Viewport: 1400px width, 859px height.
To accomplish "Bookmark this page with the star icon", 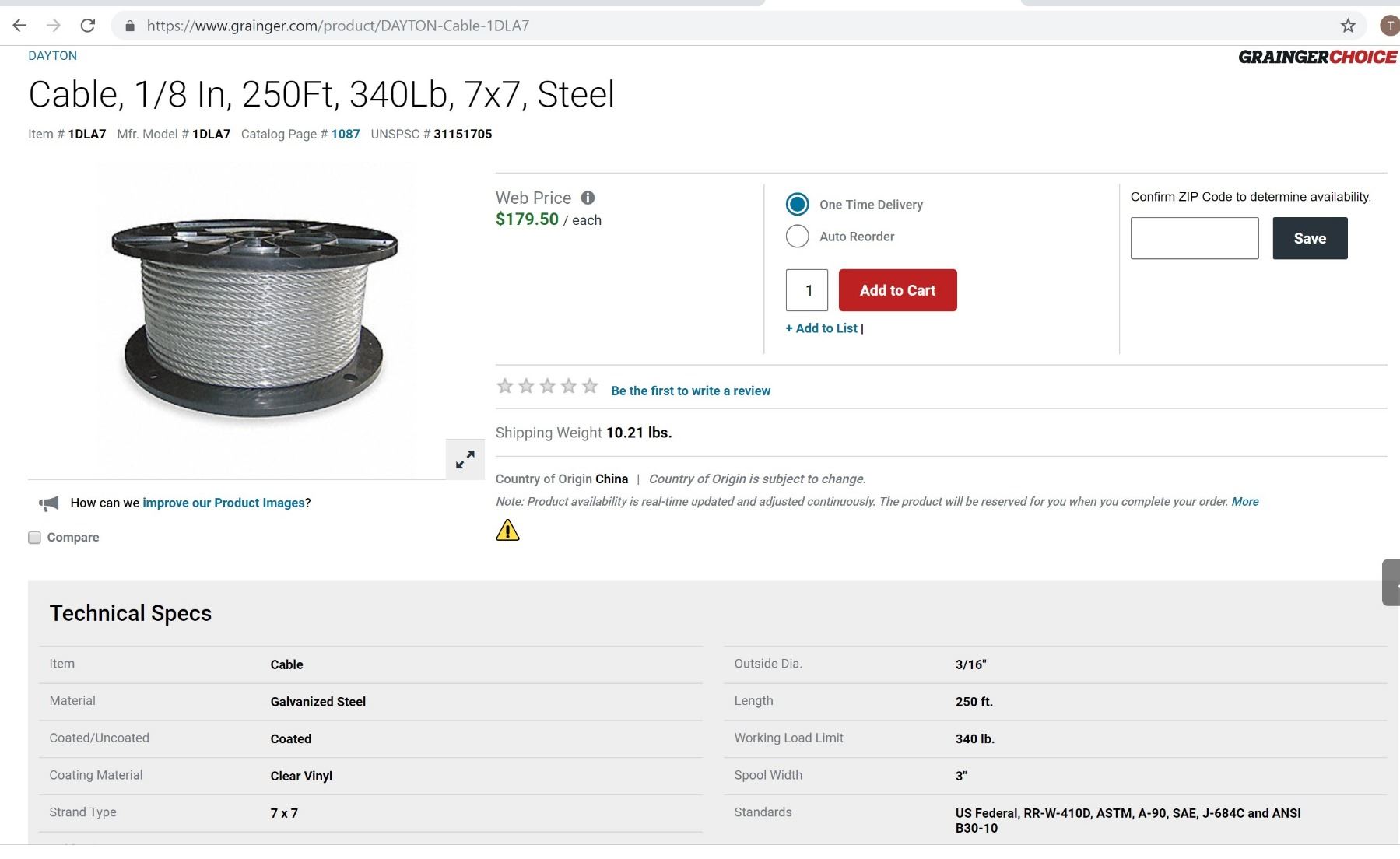I will tap(1348, 26).
